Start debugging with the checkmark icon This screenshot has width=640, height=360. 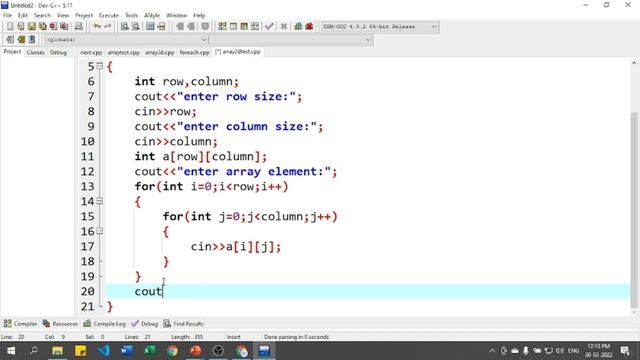269,27
